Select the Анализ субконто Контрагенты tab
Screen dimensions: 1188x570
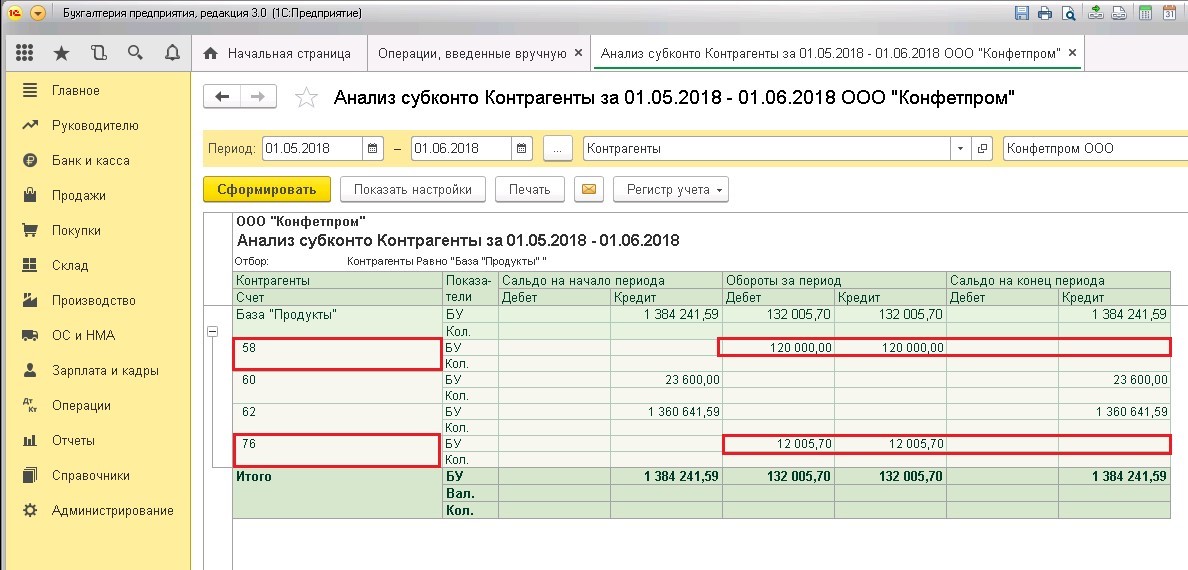[830, 53]
